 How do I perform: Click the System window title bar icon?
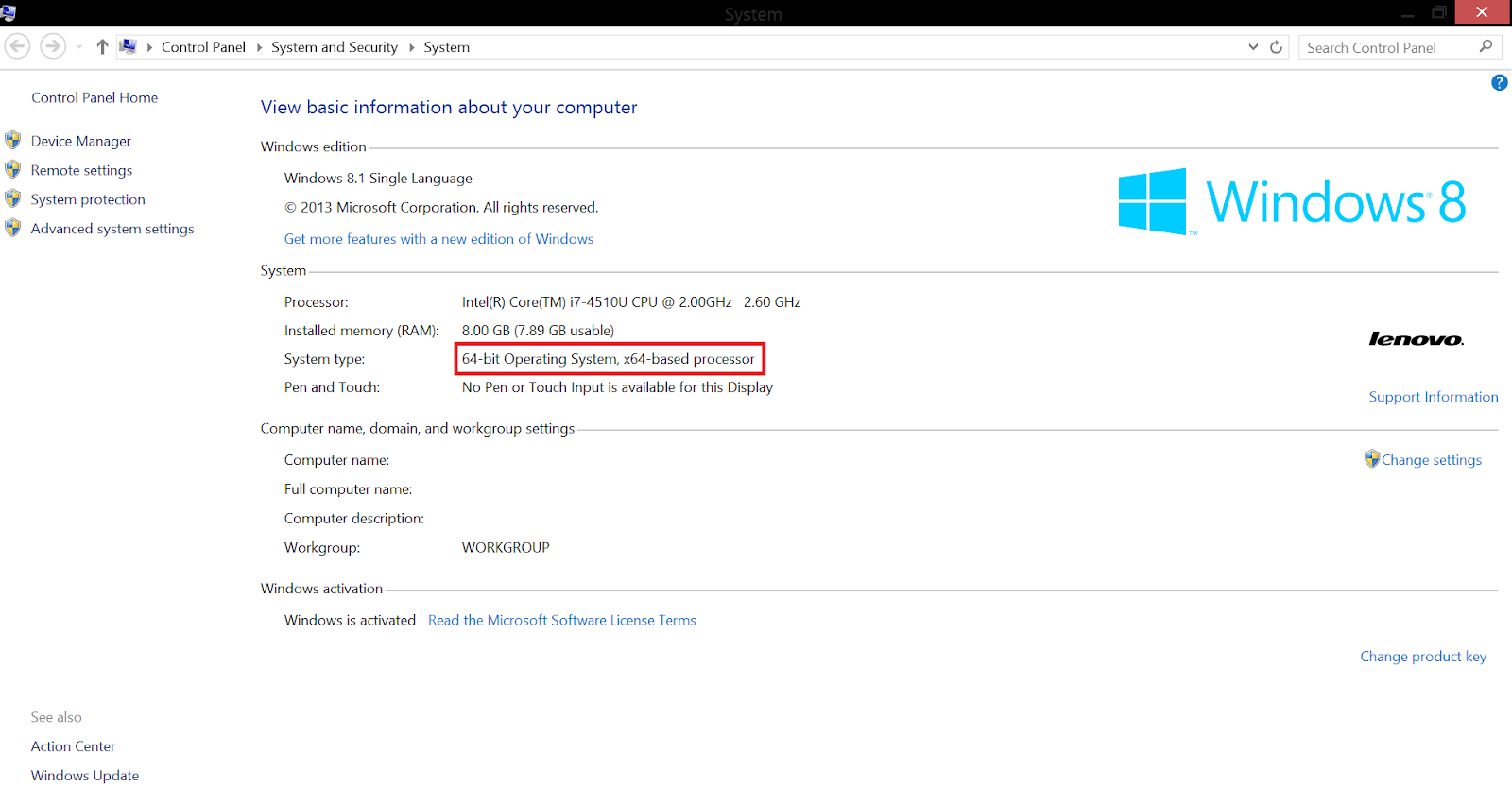pyautogui.click(x=9, y=12)
